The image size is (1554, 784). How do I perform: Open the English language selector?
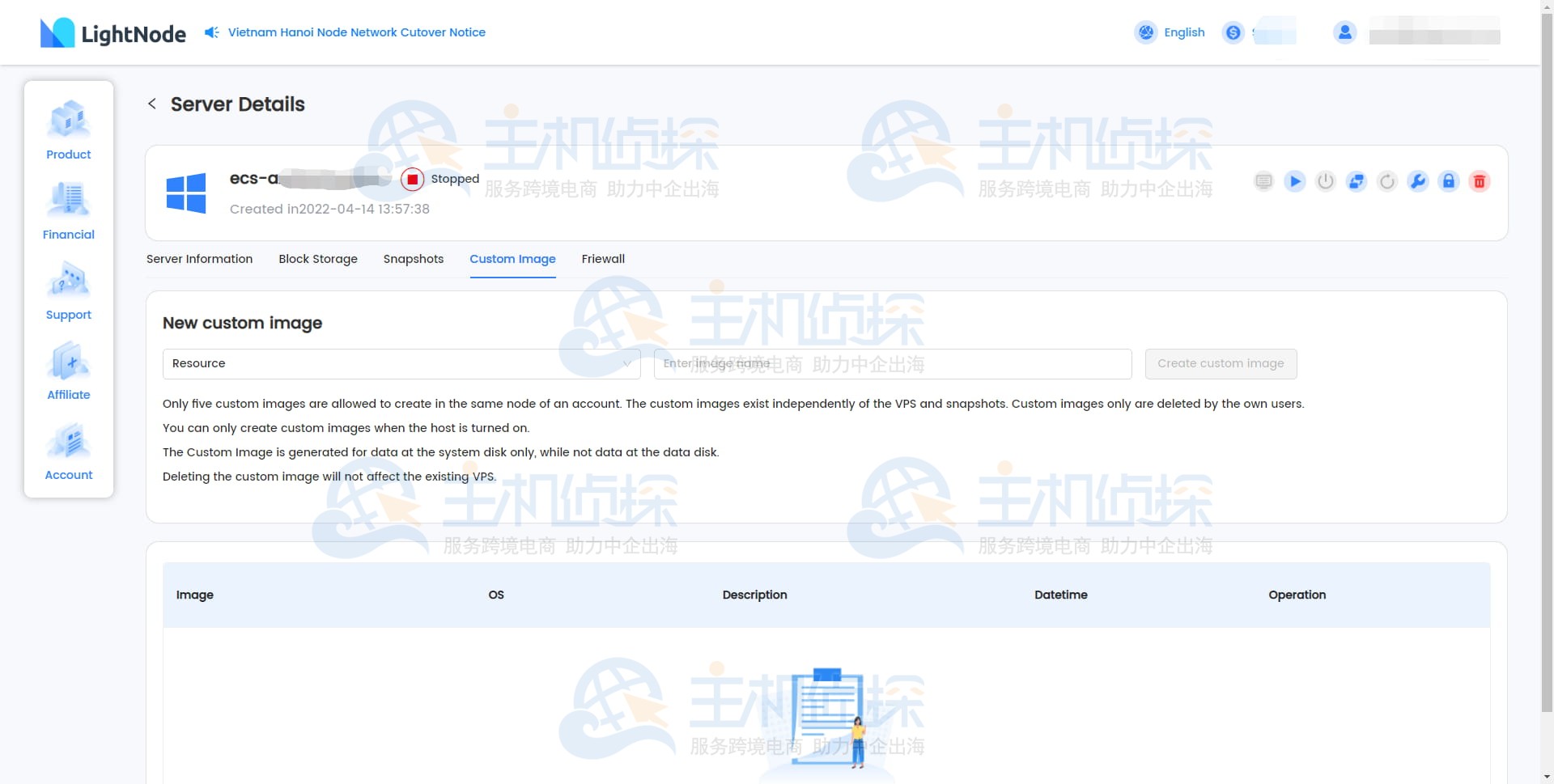click(1170, 32)
